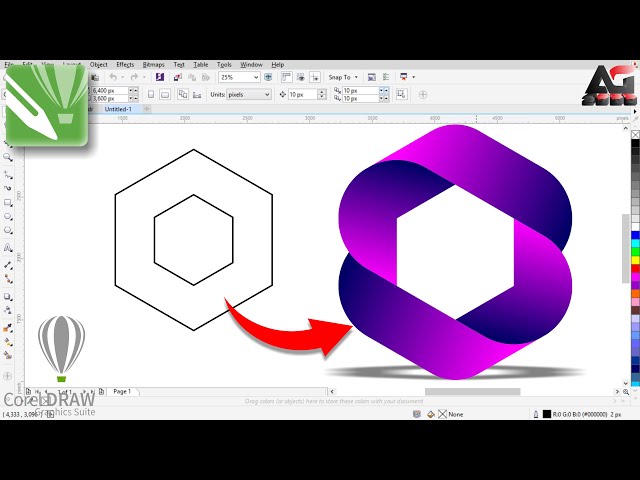Select the Interactive Fill tool

(x=7, y=342)
